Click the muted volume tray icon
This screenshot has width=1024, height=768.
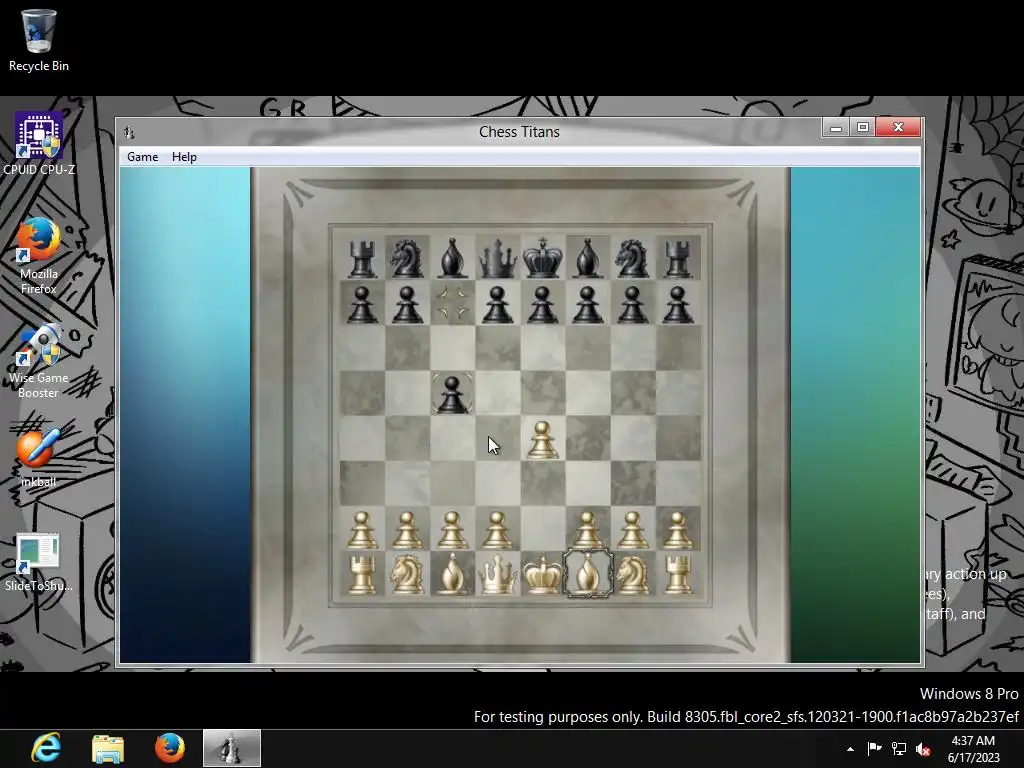coord(923,749)
